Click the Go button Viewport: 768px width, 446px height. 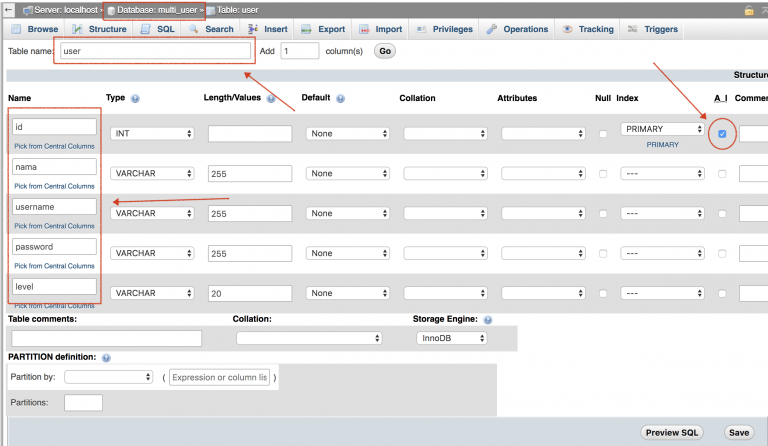pos(385,51)
